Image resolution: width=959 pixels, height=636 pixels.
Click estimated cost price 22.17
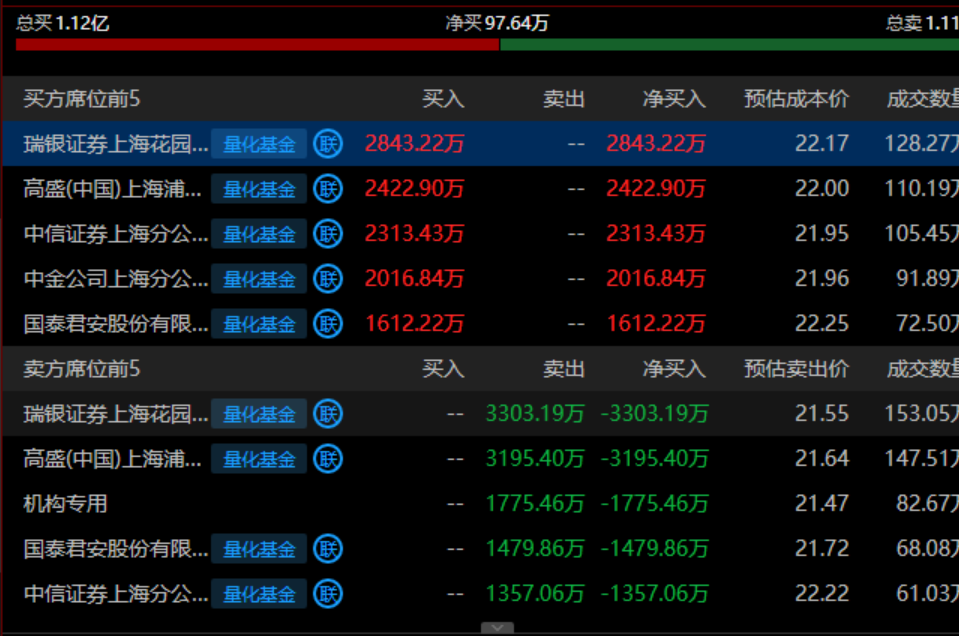point(821,144)
